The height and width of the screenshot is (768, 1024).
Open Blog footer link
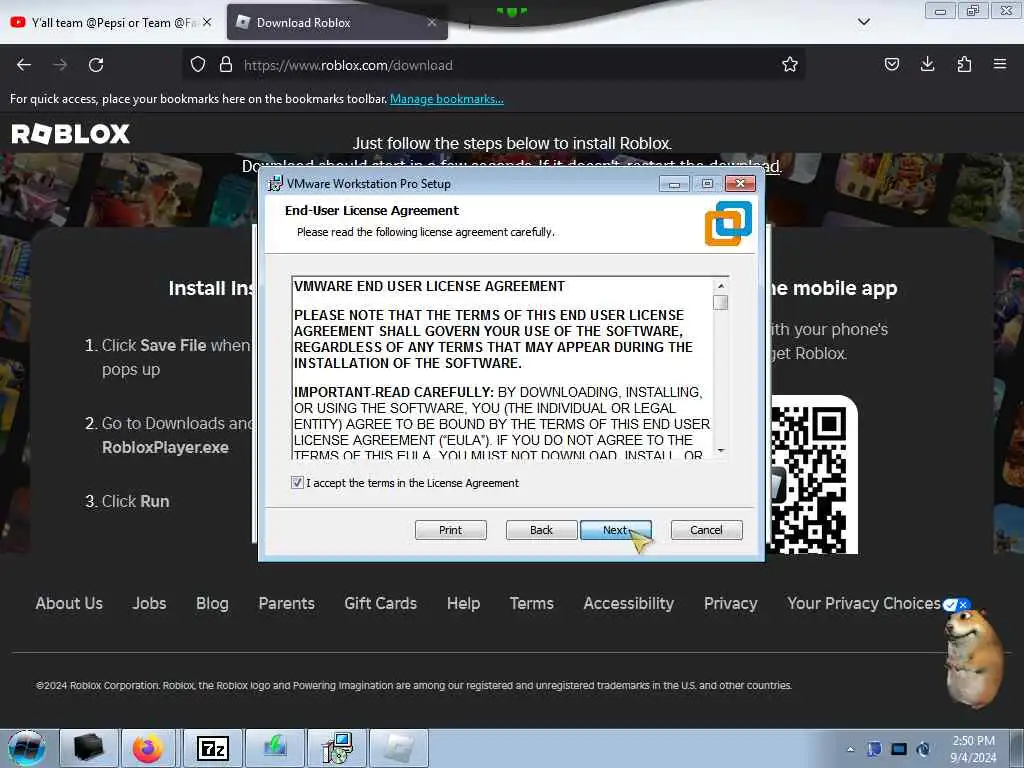click(212, 603)
